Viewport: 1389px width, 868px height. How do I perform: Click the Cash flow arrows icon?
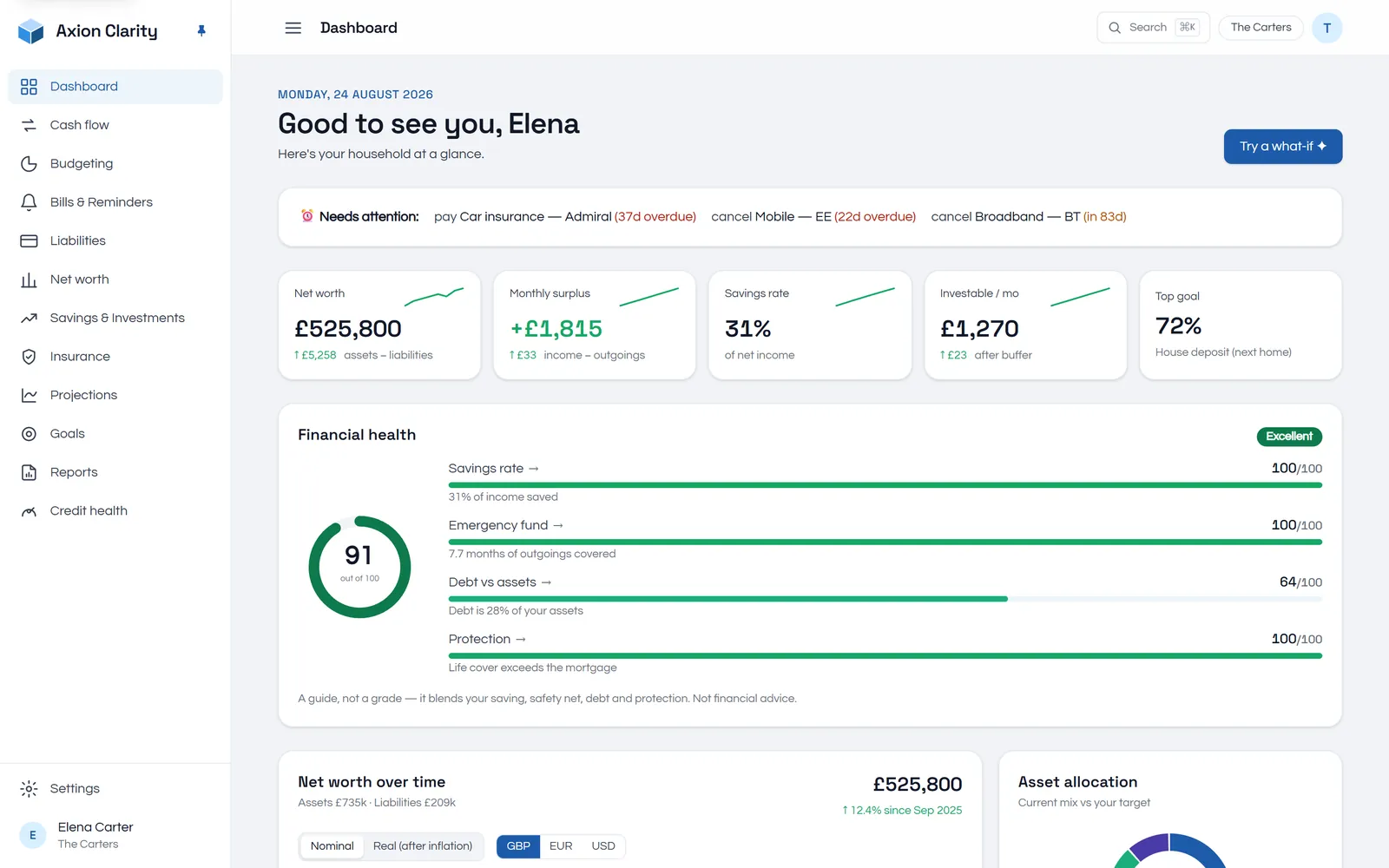point(29,125)
